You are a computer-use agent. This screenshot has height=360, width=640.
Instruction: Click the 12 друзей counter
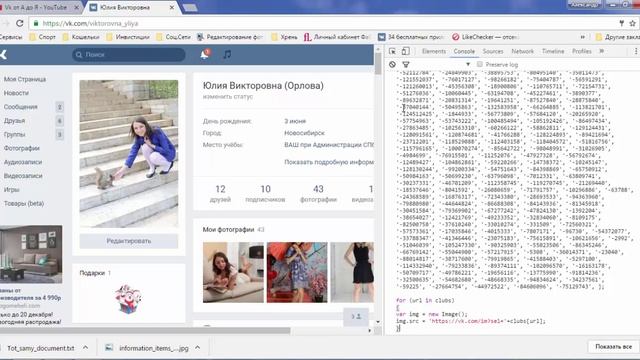tap(220, 193)
